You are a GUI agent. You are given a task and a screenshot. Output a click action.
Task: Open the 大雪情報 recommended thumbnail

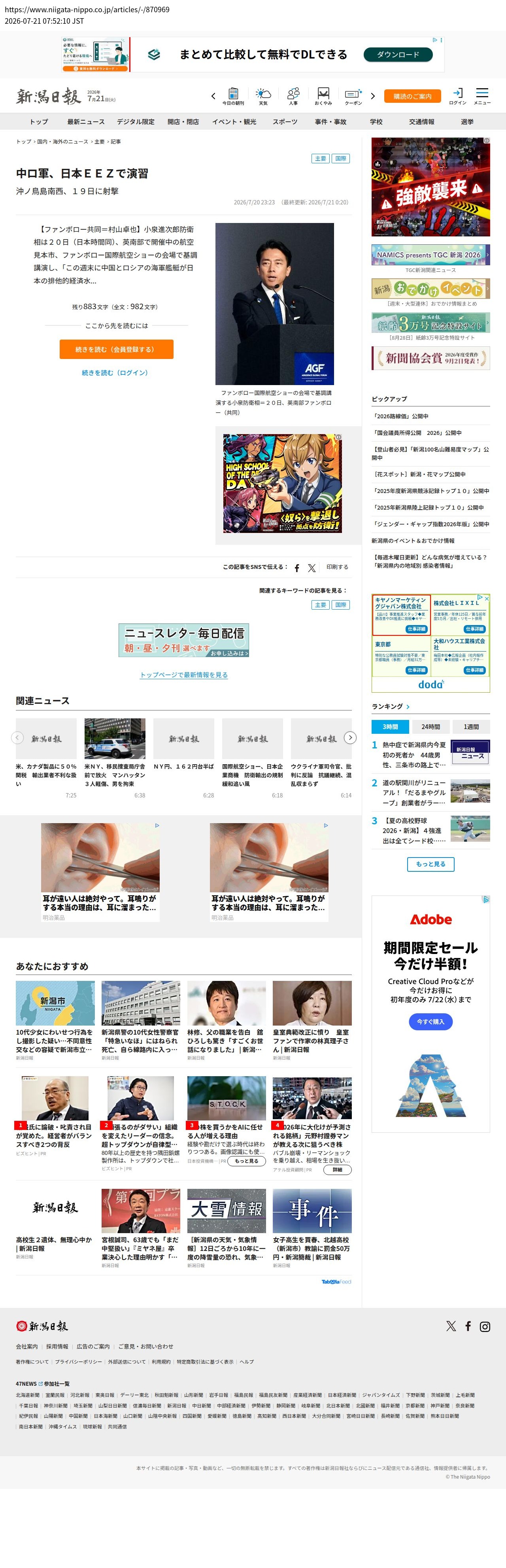pos(227,1210)
